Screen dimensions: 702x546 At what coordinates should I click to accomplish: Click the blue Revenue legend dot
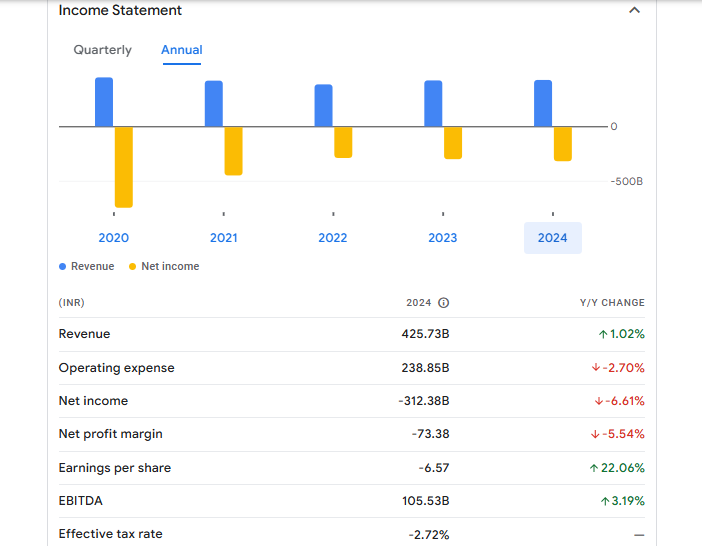coord(63,267)
